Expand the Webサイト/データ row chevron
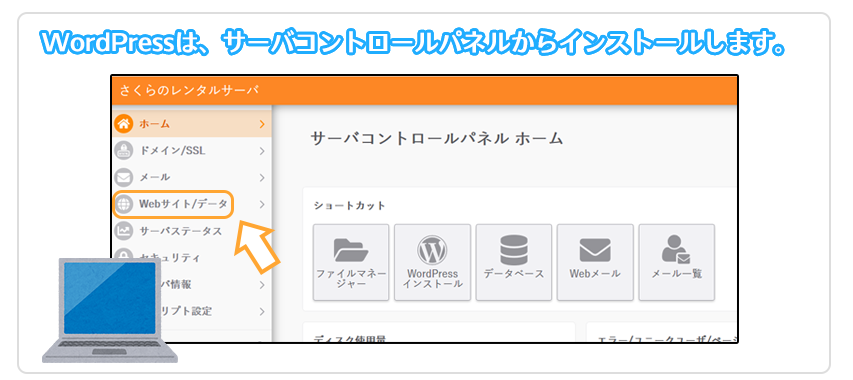The height and width of the screenshot is (380, 853). (262, 204)
